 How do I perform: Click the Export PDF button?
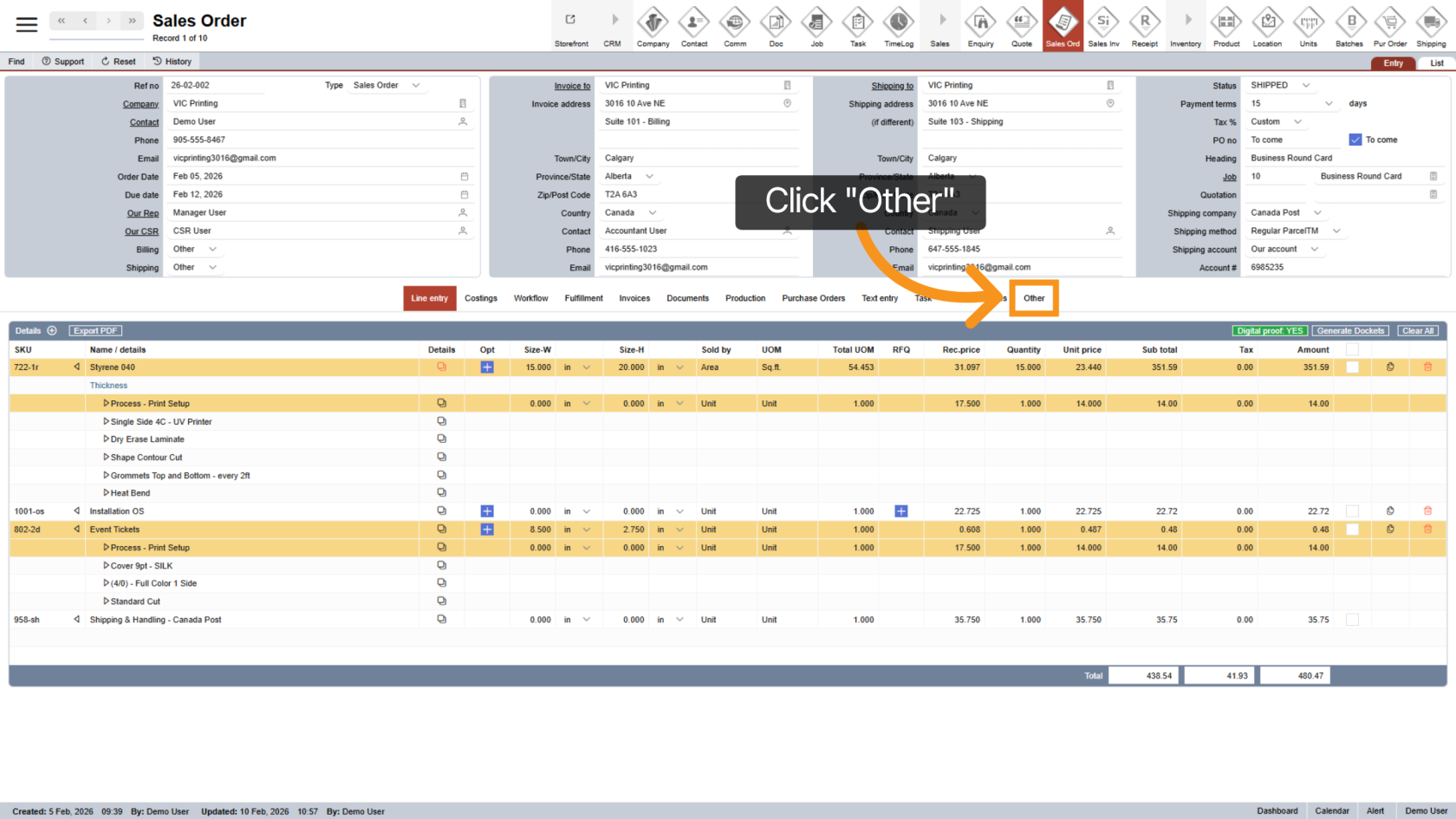[x=95, y=330]
